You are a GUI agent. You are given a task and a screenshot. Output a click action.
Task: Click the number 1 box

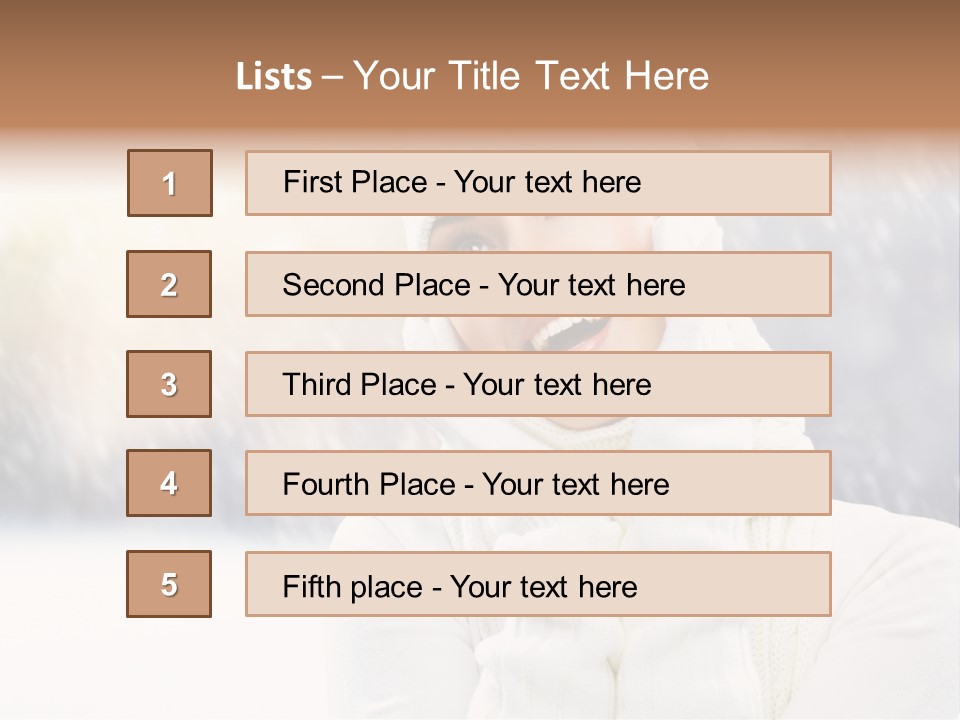170,183
